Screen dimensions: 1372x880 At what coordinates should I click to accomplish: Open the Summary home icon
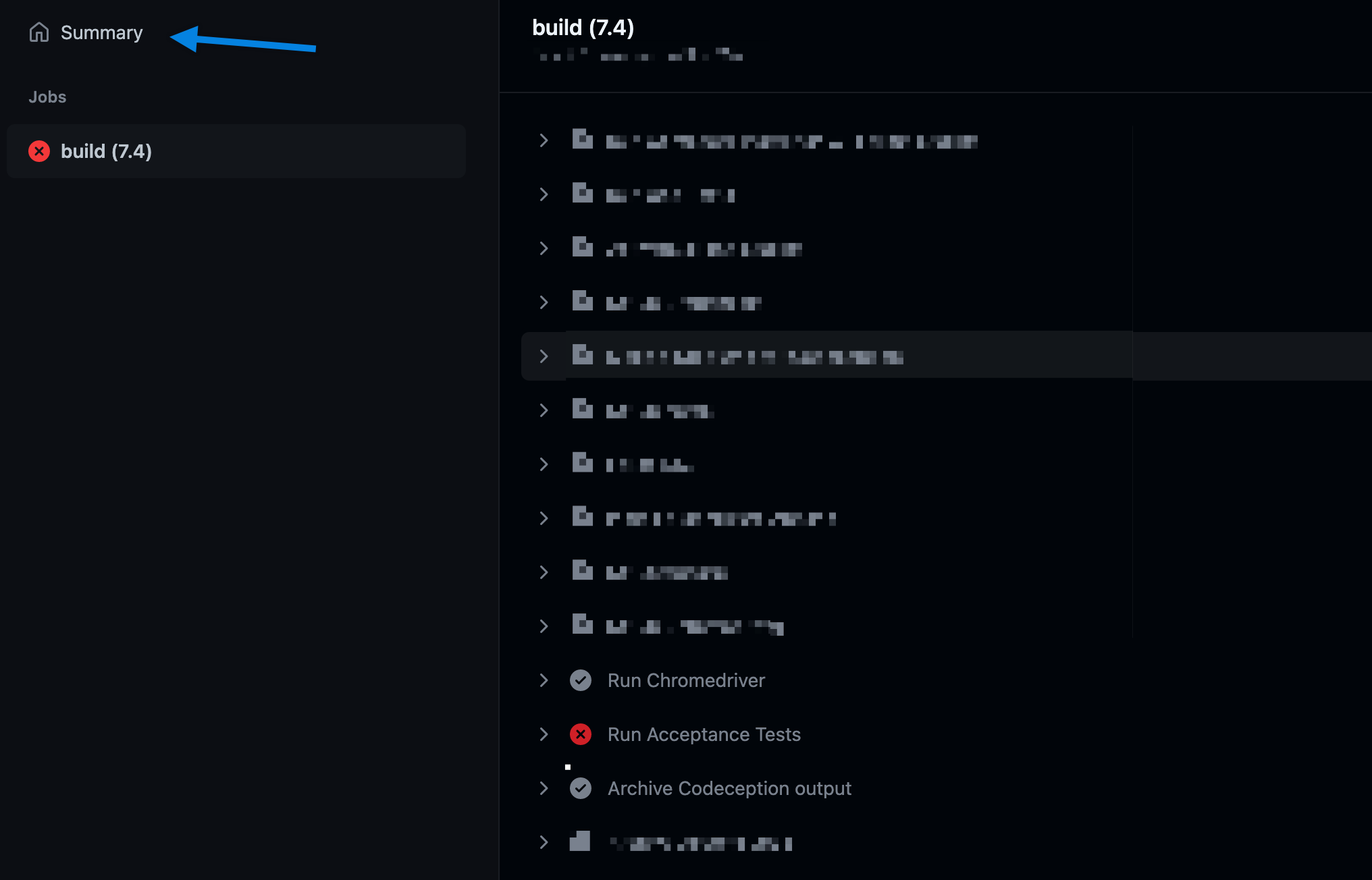[39, 32]
